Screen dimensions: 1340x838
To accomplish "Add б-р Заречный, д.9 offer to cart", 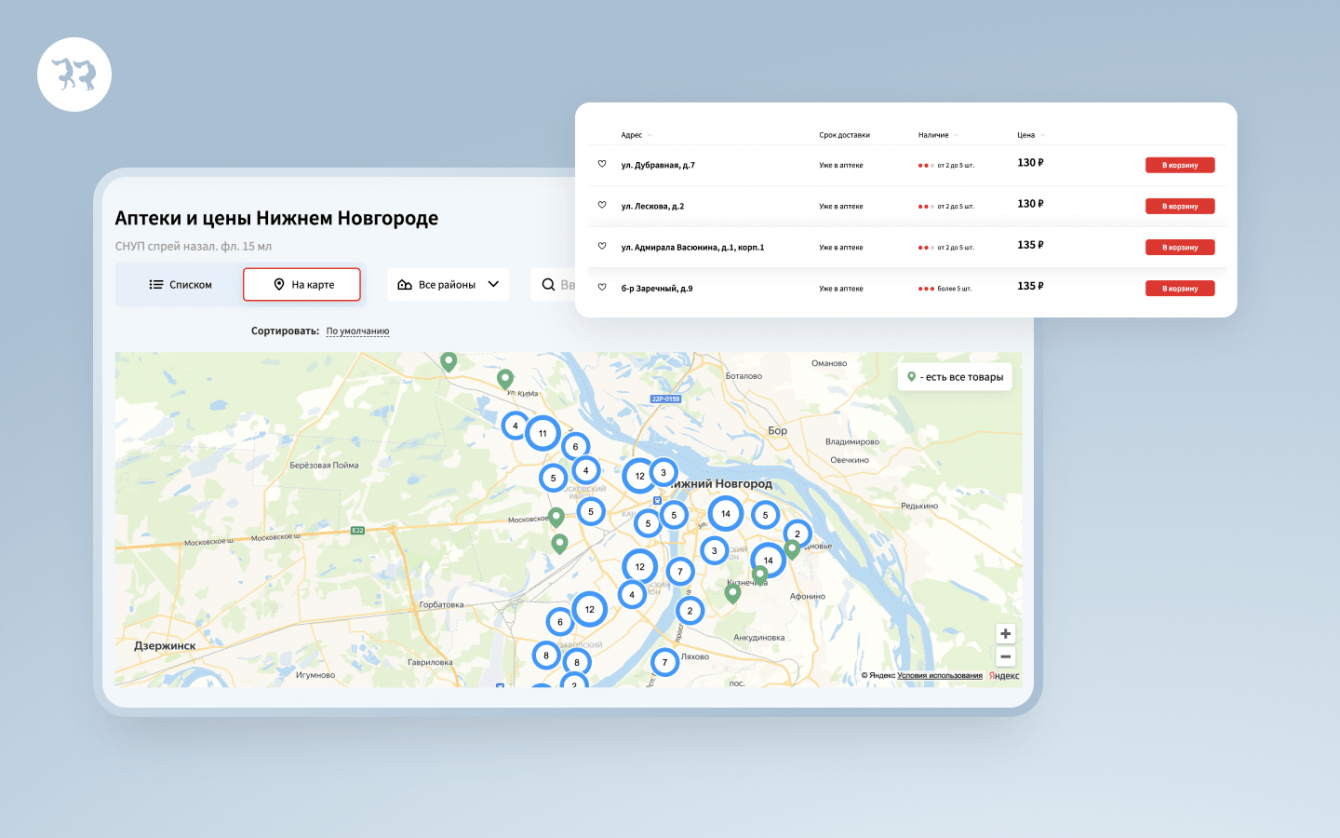I will point(1180,288).
